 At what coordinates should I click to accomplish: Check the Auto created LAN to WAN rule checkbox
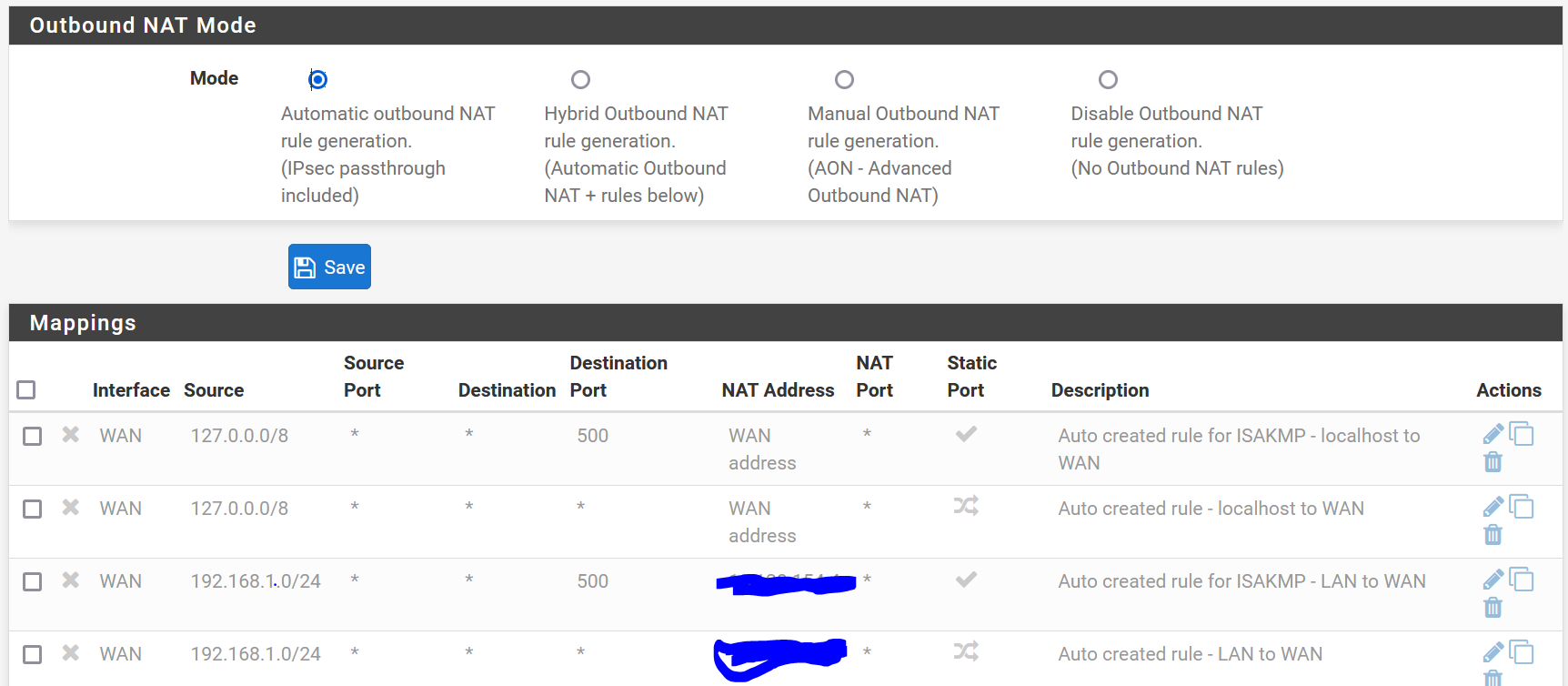pyautogui.click(x=32, y=654)
